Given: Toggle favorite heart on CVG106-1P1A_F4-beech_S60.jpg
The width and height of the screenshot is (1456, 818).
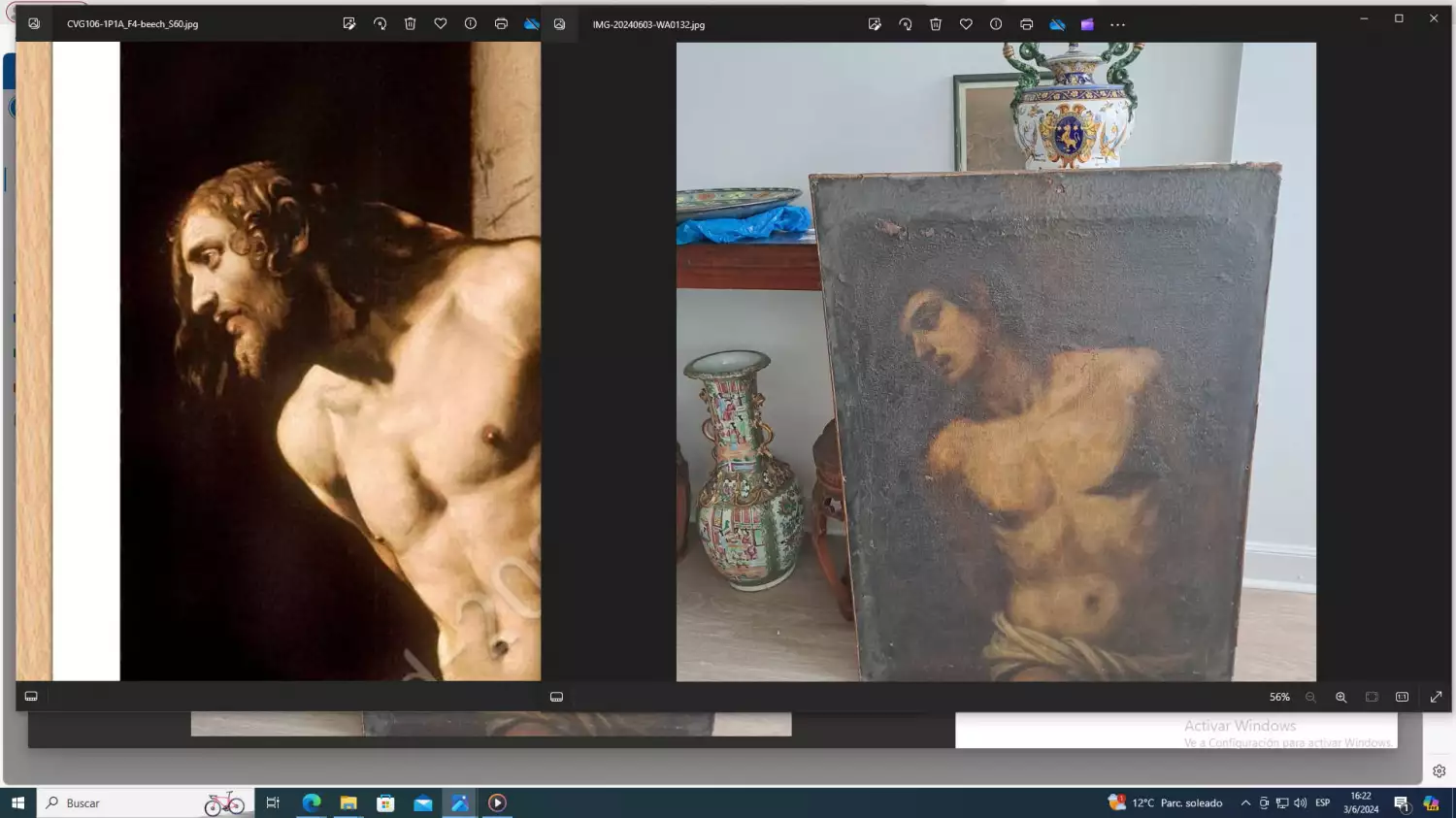Looking at the screenshot, I should (x=441, y=24).
